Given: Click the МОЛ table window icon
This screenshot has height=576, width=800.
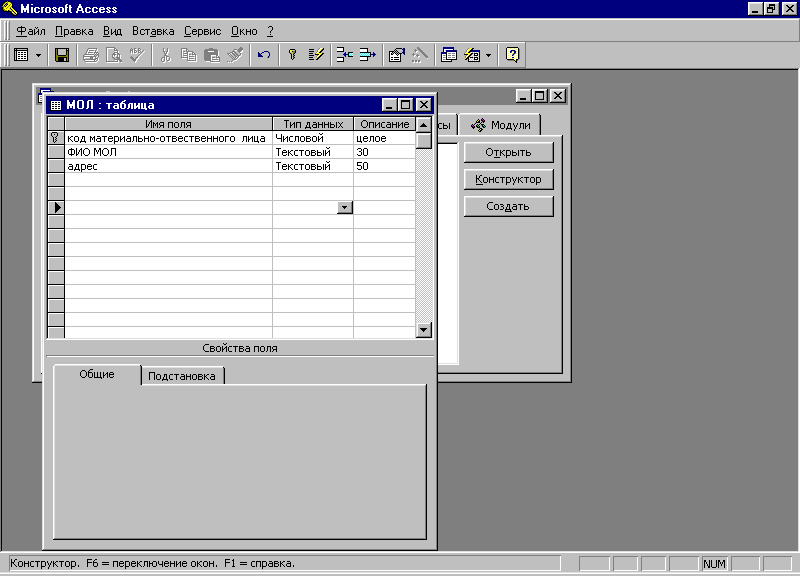Looking at the screenshot, I should click(x=56, y=105).
